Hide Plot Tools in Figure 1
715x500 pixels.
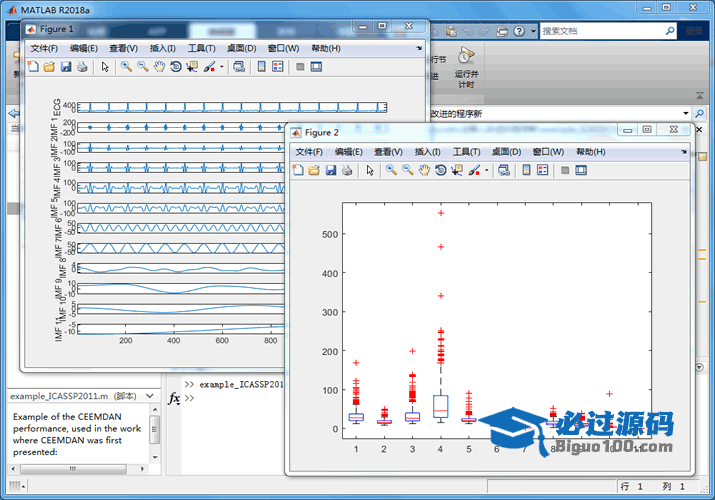coord(300,67)
